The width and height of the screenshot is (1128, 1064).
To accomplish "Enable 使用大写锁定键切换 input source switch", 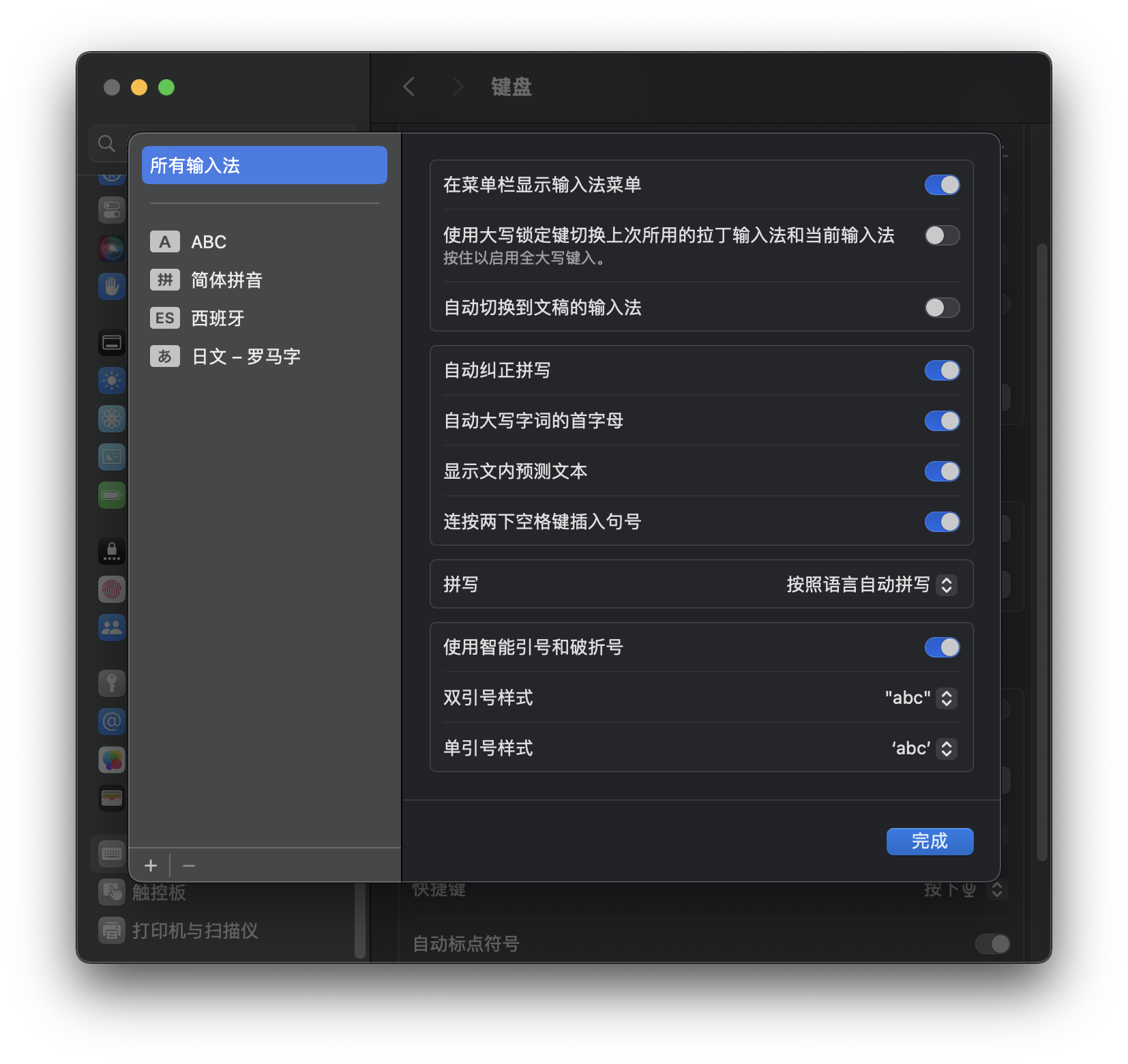I will click(942, 235).
